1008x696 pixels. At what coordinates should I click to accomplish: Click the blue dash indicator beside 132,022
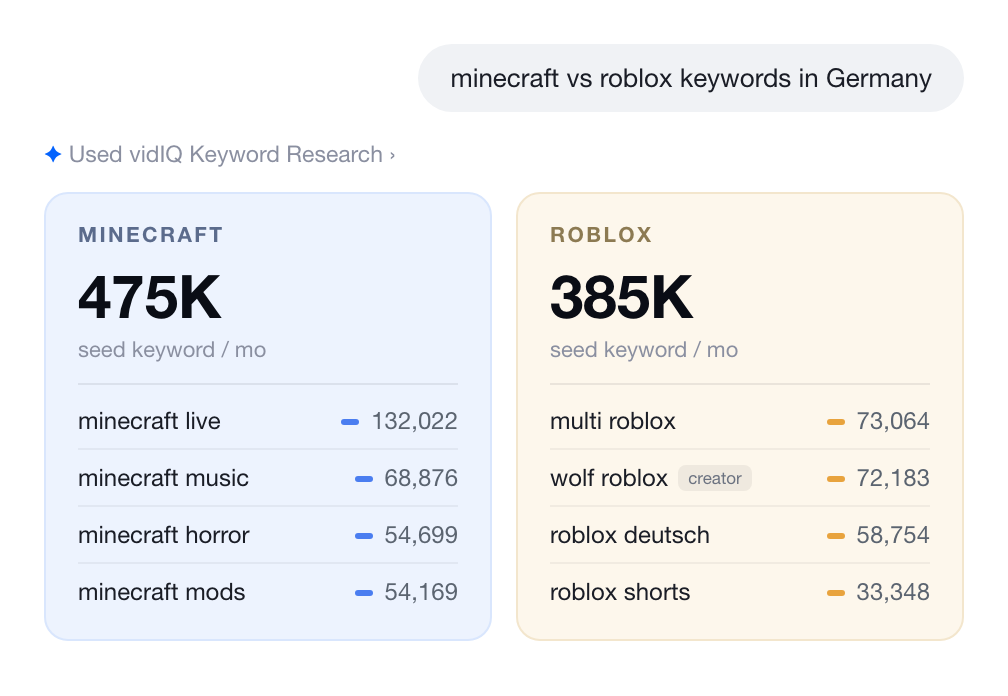pyautogui.click(x=350, y=422)
